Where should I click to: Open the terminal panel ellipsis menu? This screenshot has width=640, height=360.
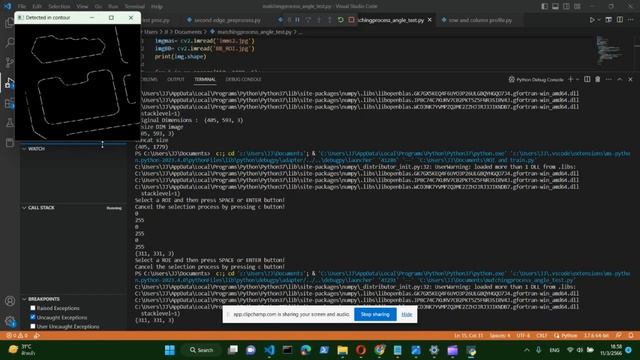coord(609,79)
